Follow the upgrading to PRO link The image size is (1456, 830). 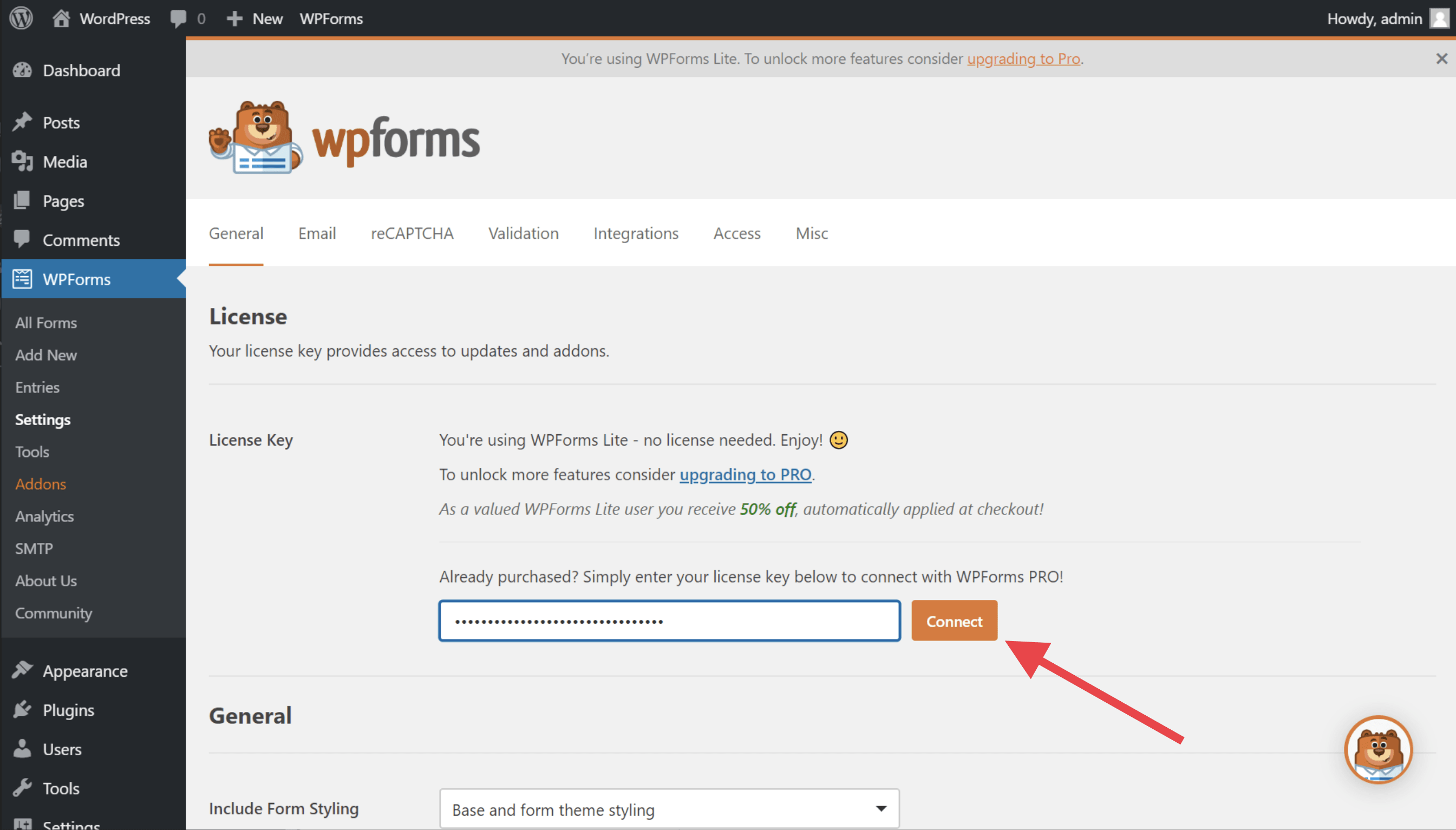(x=745, y=474)
